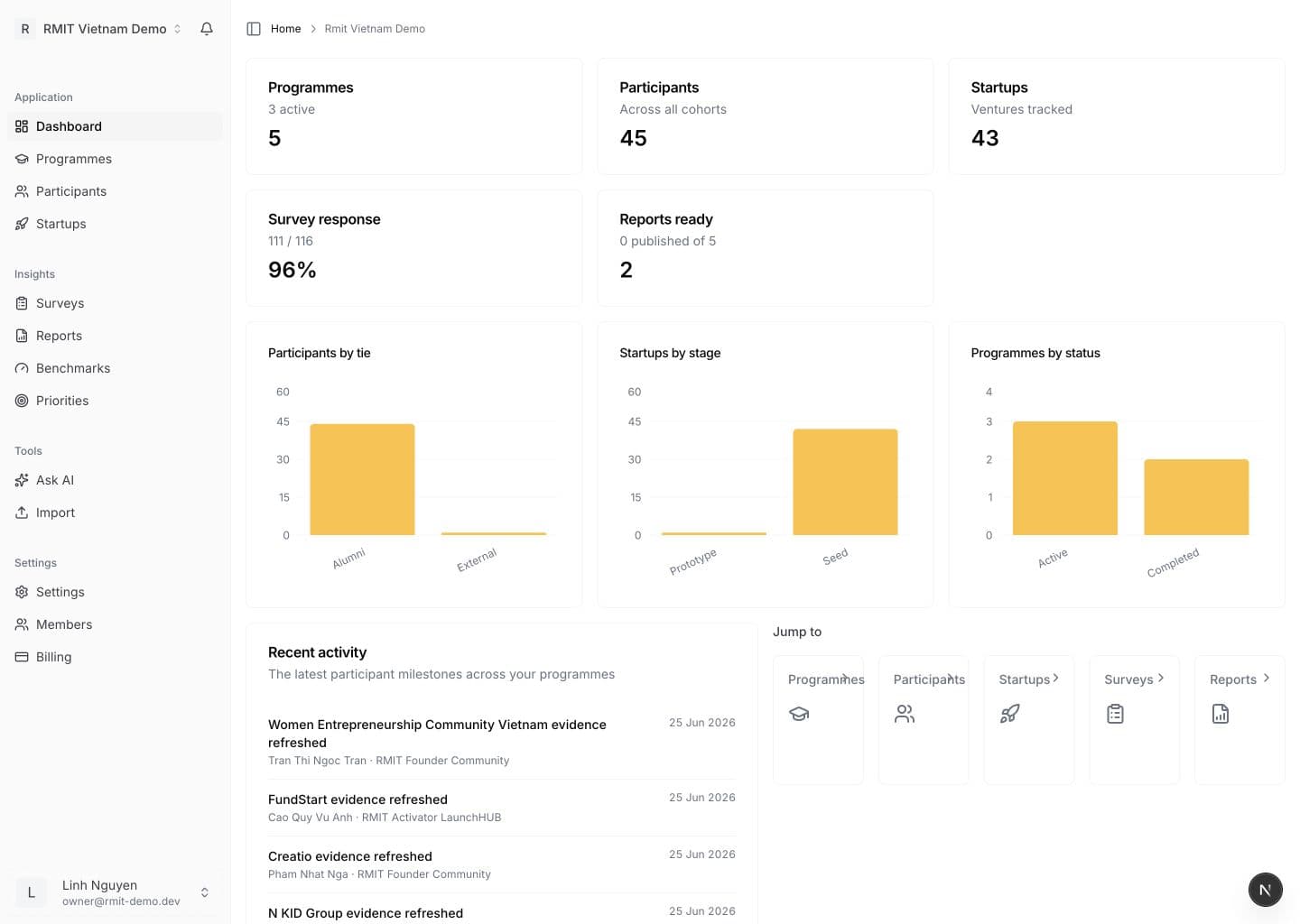1300x924 pixels.
Task: Open Reports in the sidebar
Action: [x=115, y=336]
